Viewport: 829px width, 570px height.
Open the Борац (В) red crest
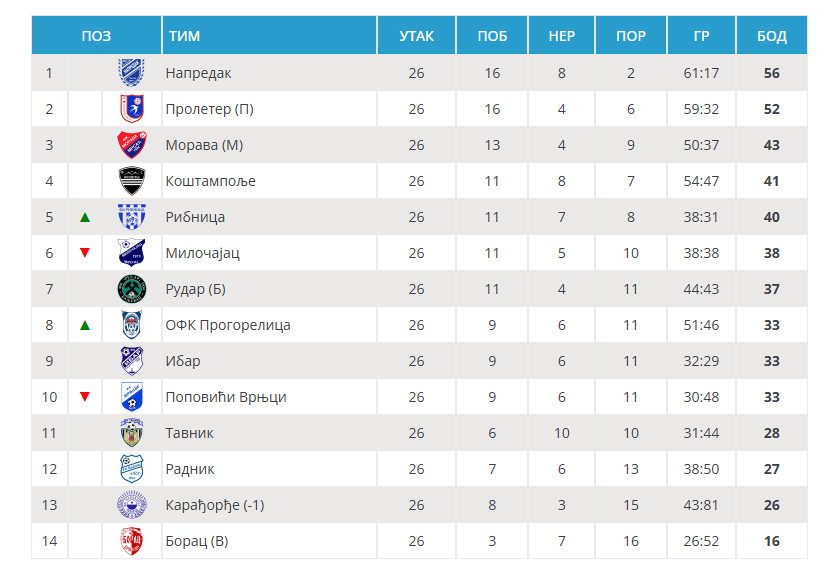coord(132,540)
